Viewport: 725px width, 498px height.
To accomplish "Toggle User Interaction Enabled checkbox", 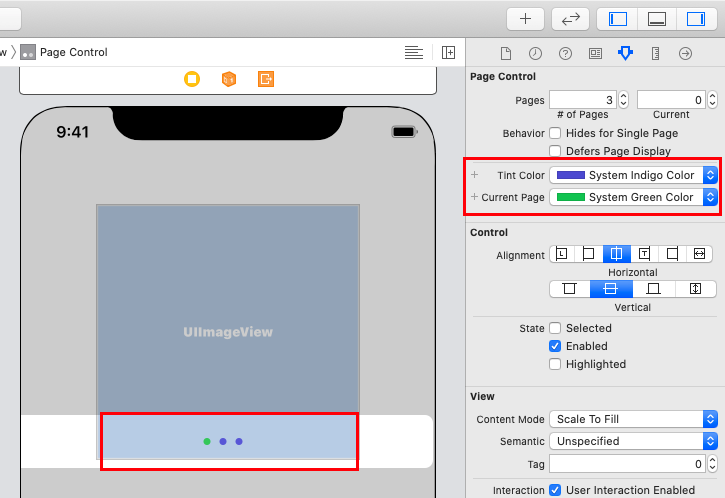I will point(555,490).
